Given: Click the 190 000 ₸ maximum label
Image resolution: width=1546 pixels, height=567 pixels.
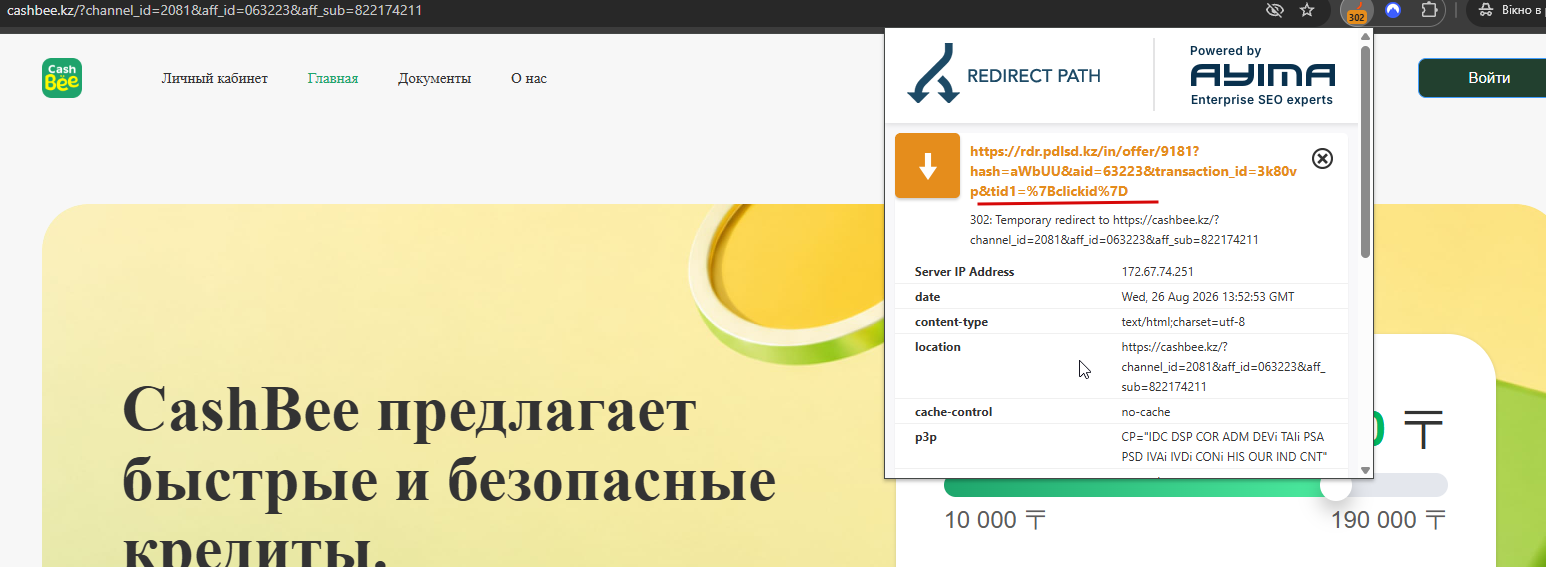Looking at the screenshot, I should 1388,520.
